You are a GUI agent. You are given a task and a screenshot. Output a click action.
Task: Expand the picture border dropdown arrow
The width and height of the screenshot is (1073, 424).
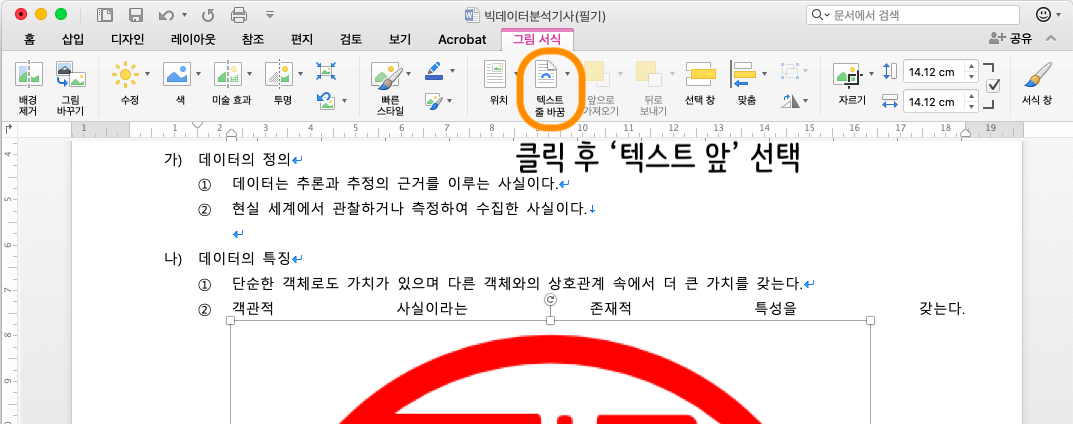(x=450, y=70)
